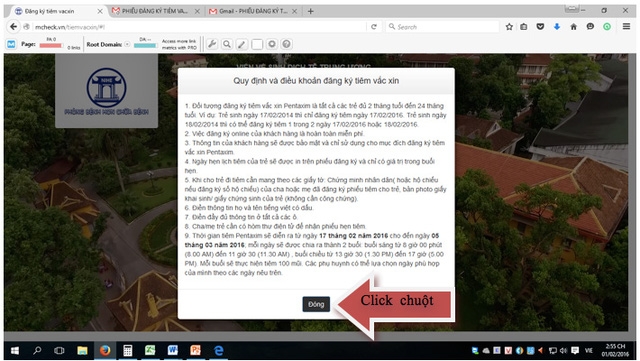
Task: Open Word from the taskbar
Action: point(173,350)
